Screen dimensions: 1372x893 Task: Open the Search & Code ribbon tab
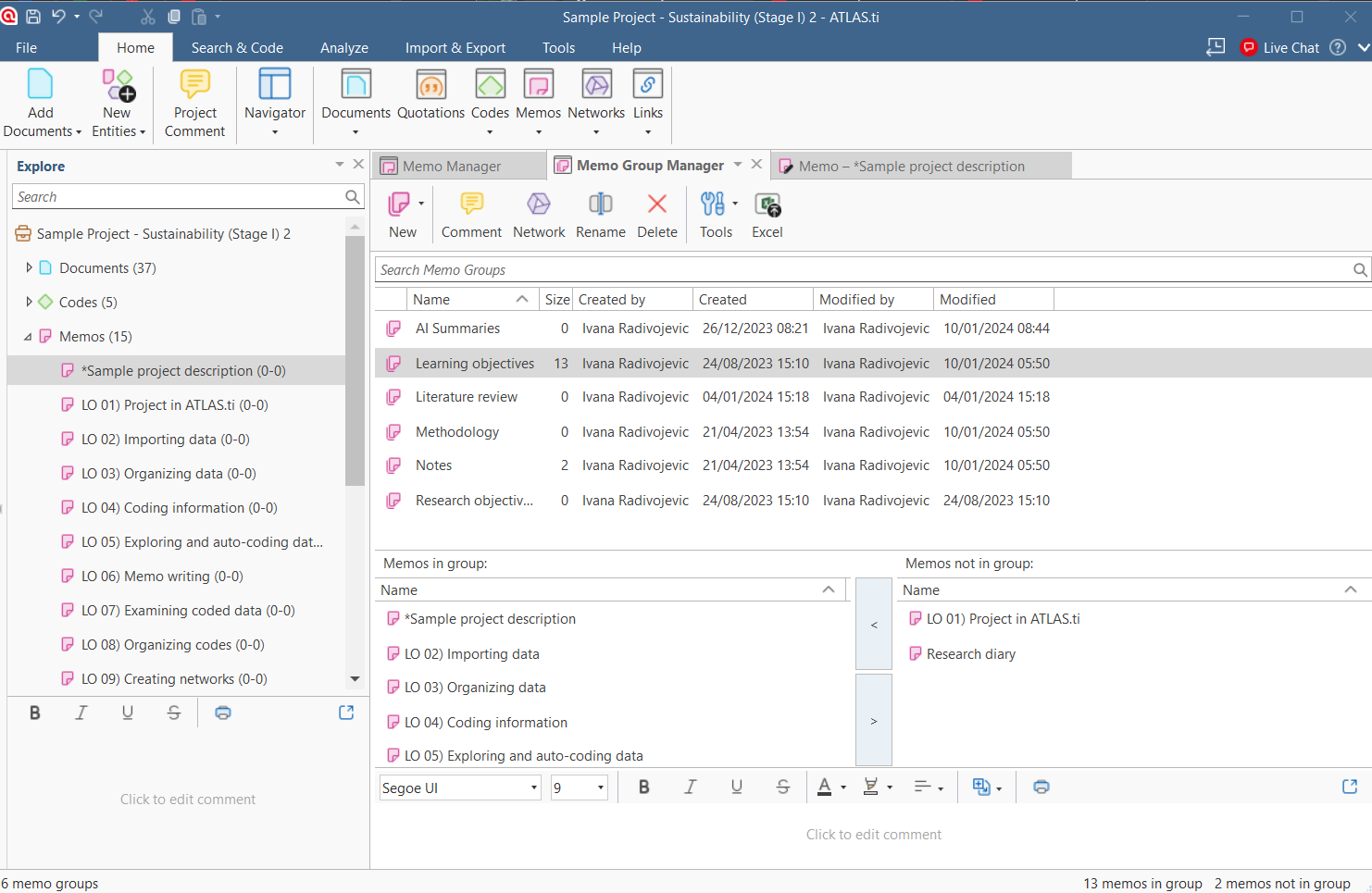point(237,48)
